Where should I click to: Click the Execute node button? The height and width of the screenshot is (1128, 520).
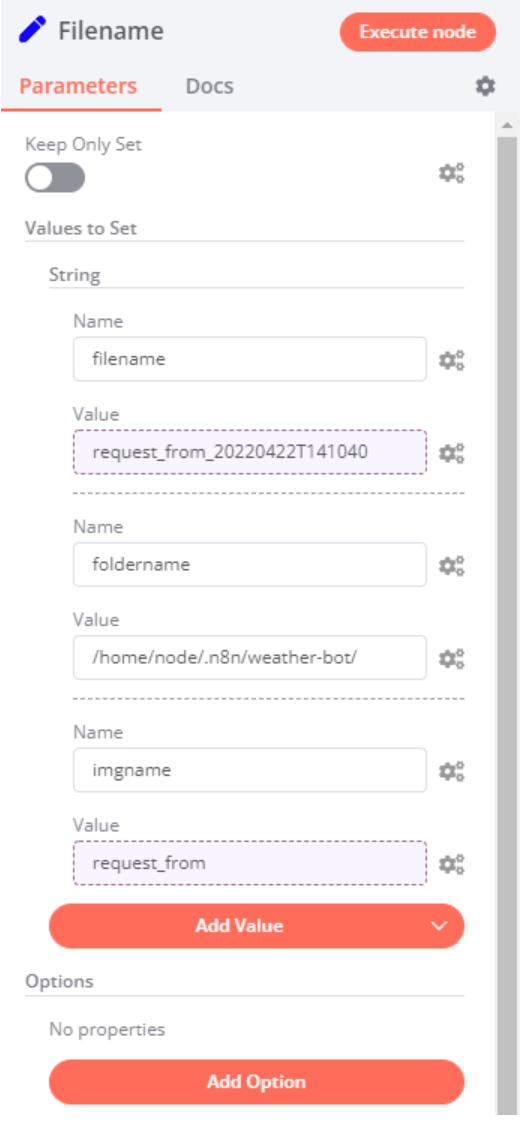[418, 32]
